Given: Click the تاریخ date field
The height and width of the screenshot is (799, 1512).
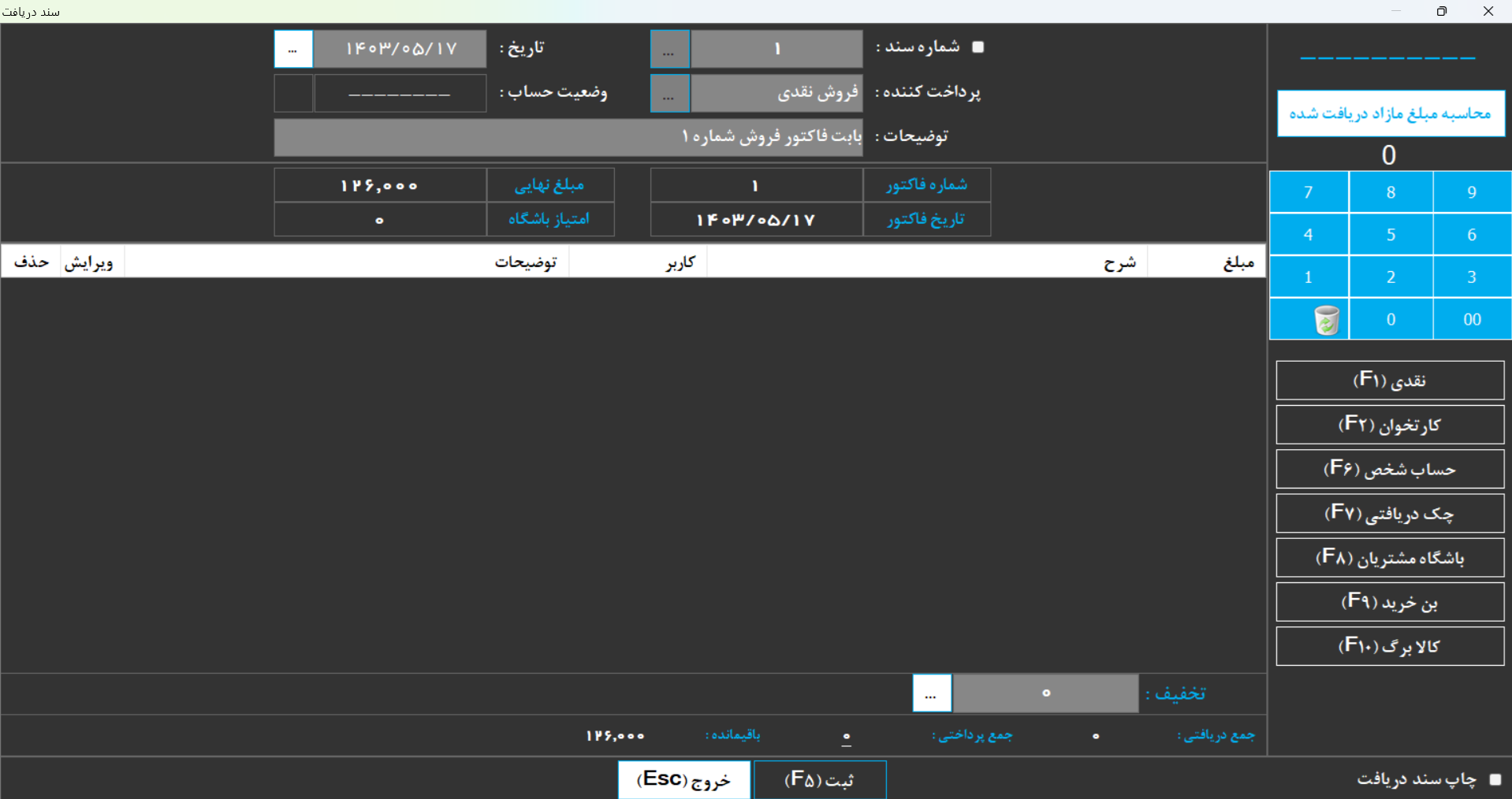Looking at the screenshot, I should pos(400,50).
